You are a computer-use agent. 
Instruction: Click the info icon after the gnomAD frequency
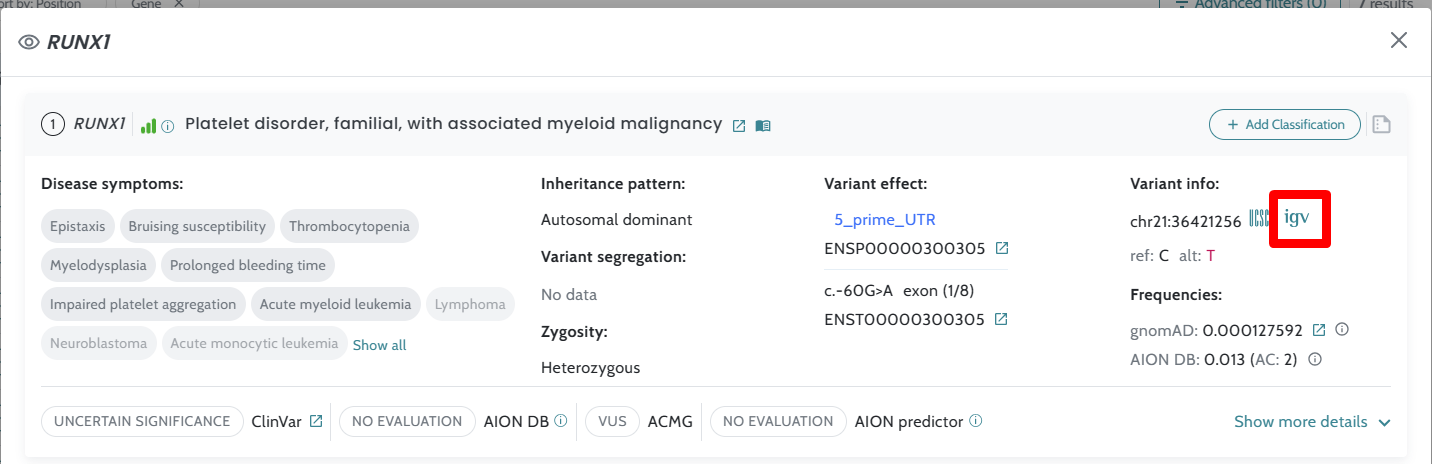[x=1342, y=330]
